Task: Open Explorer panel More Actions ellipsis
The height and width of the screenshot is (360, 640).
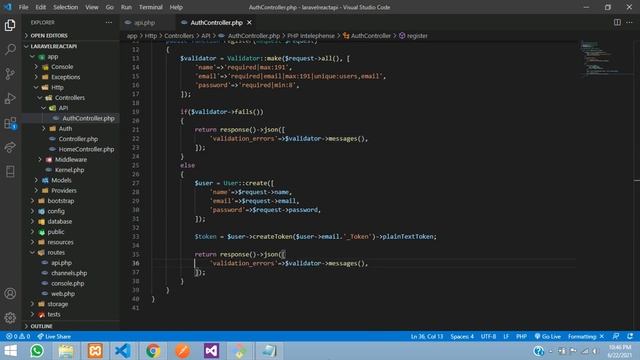Action: pyautogui.click(x=109, y=22)
